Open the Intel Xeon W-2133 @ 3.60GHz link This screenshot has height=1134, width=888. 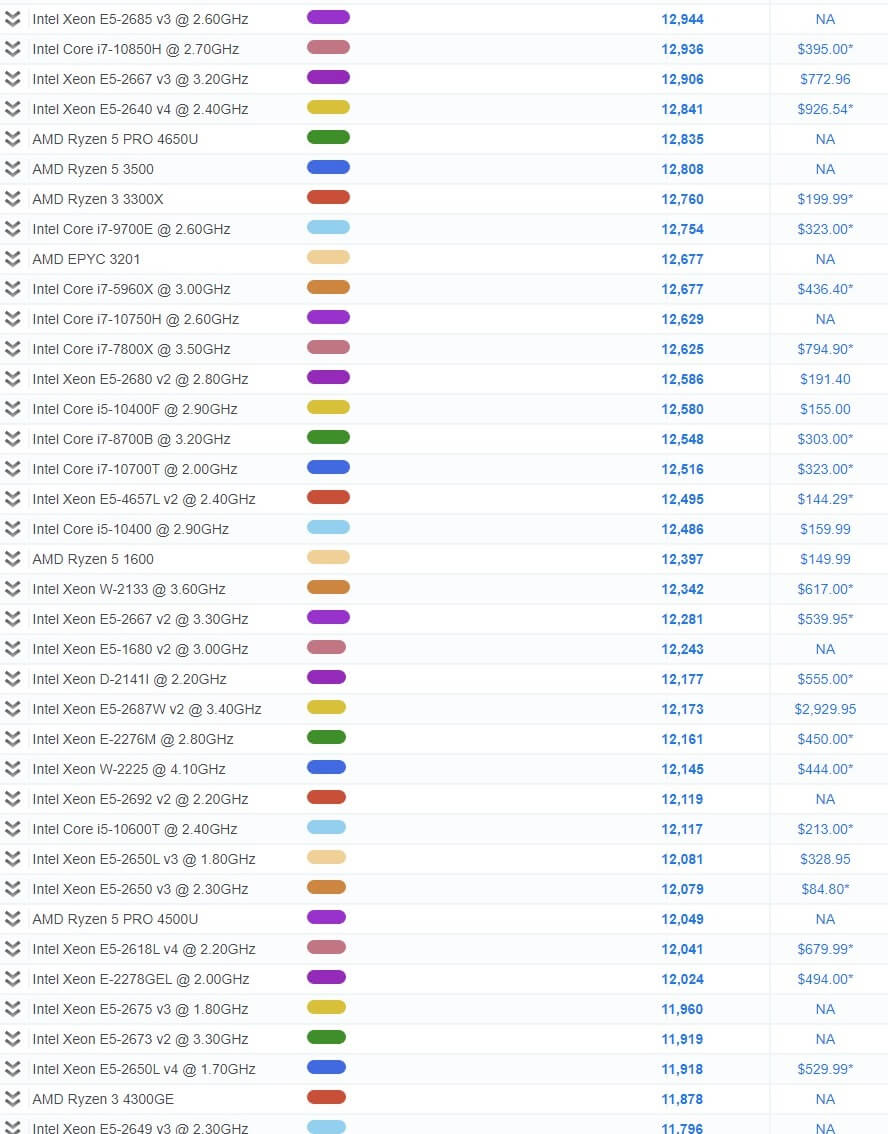pos(129,589)
